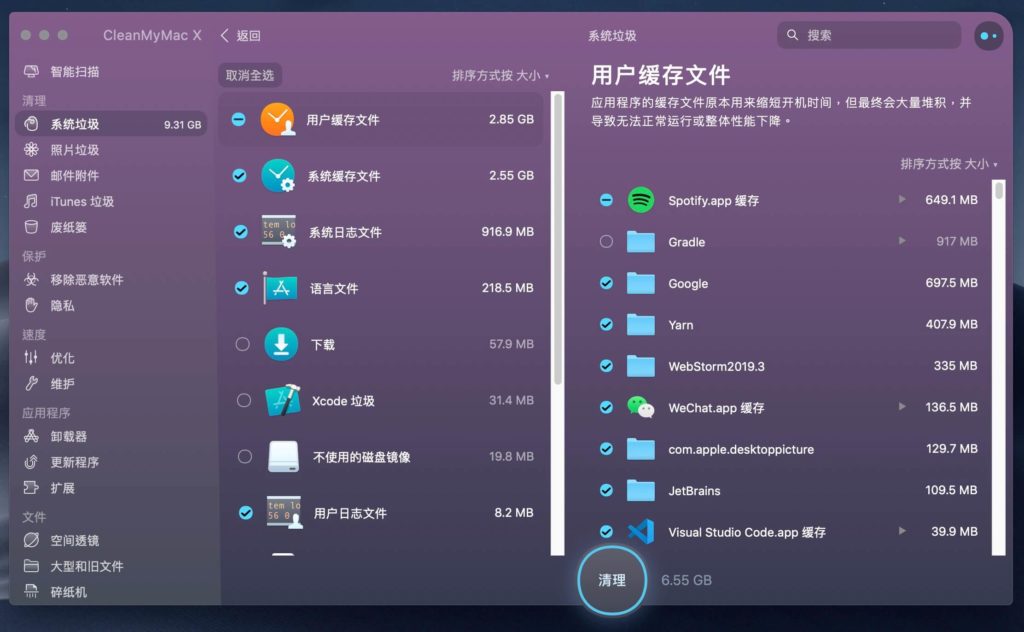Click the assistant dots icon at top right

[988, 36]
